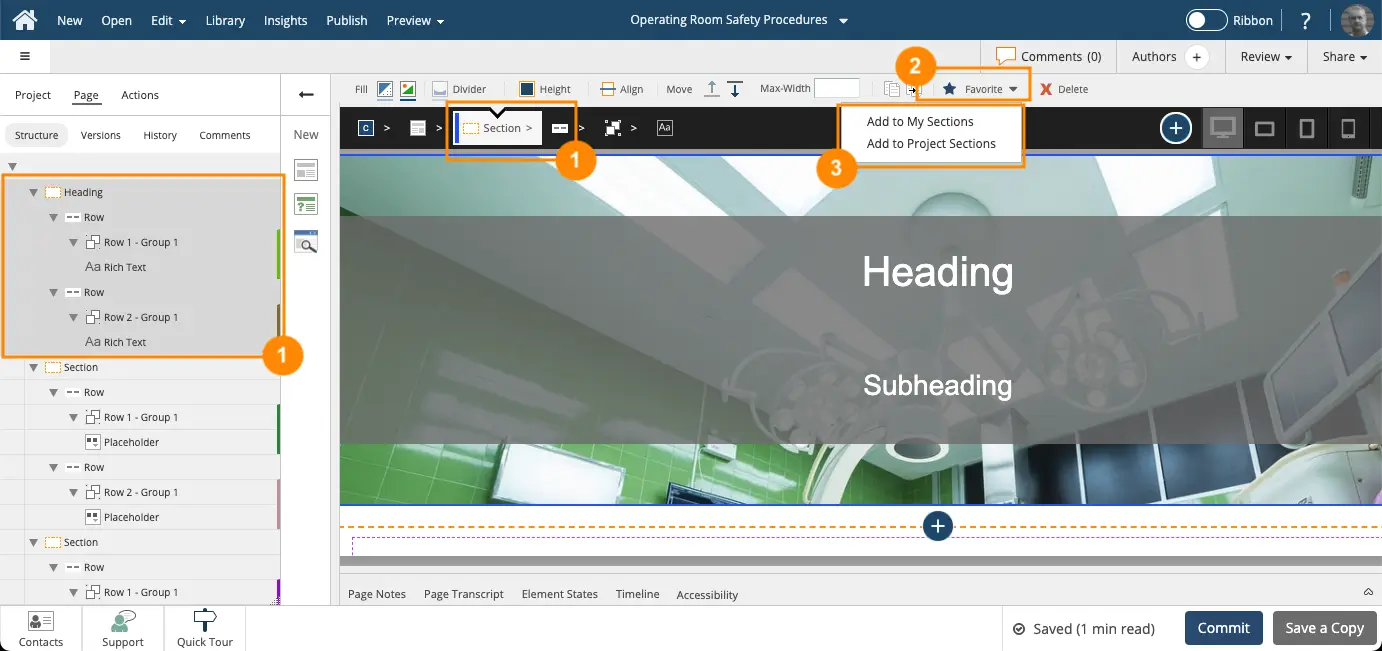The width and height of the screenshot is (1382, 651).
Task: Choose Add to Project Sections
Action: 931,143
